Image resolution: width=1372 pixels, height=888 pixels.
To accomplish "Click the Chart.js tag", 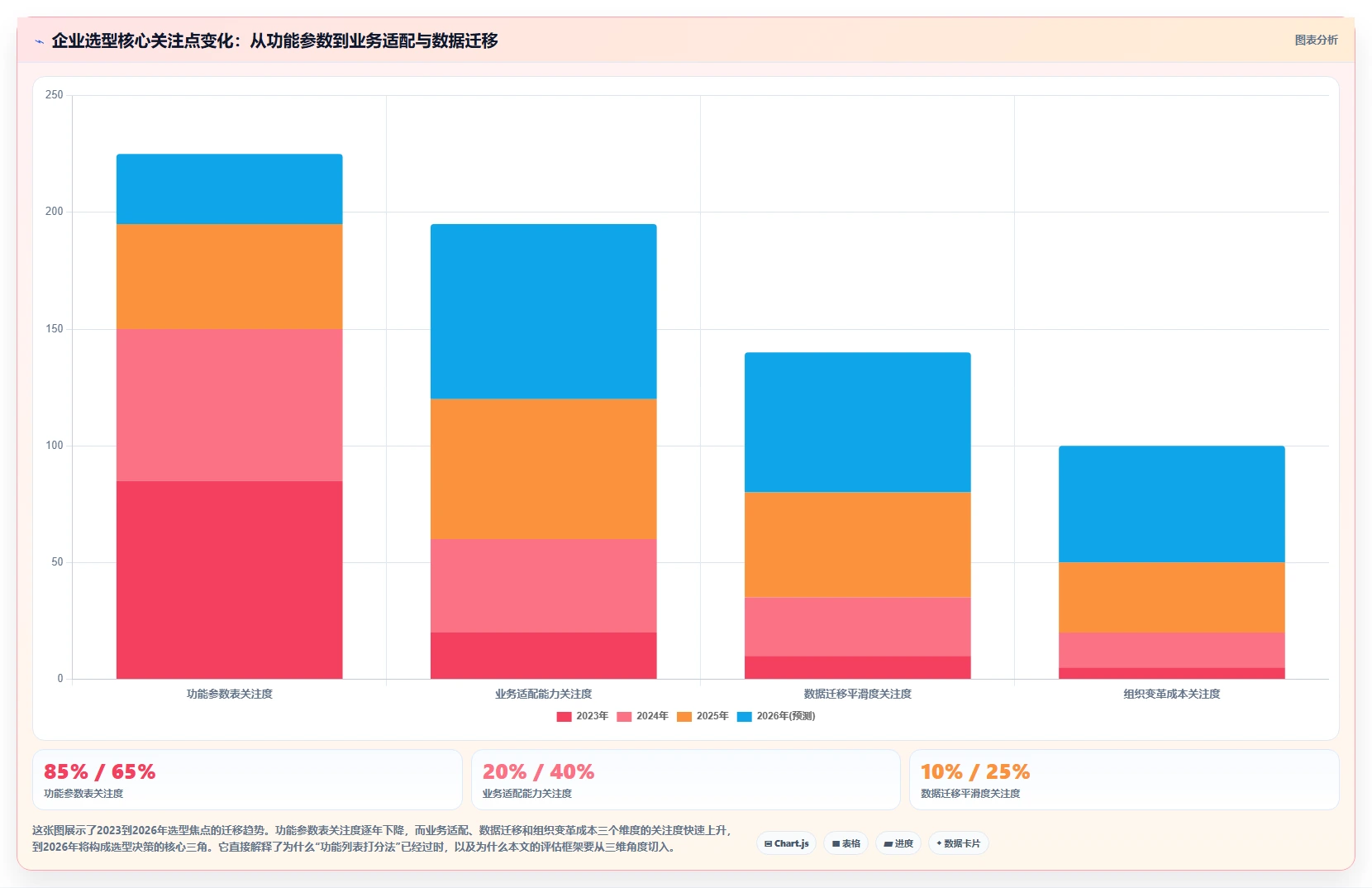I will pyautogui.click(x=787, y=843).
